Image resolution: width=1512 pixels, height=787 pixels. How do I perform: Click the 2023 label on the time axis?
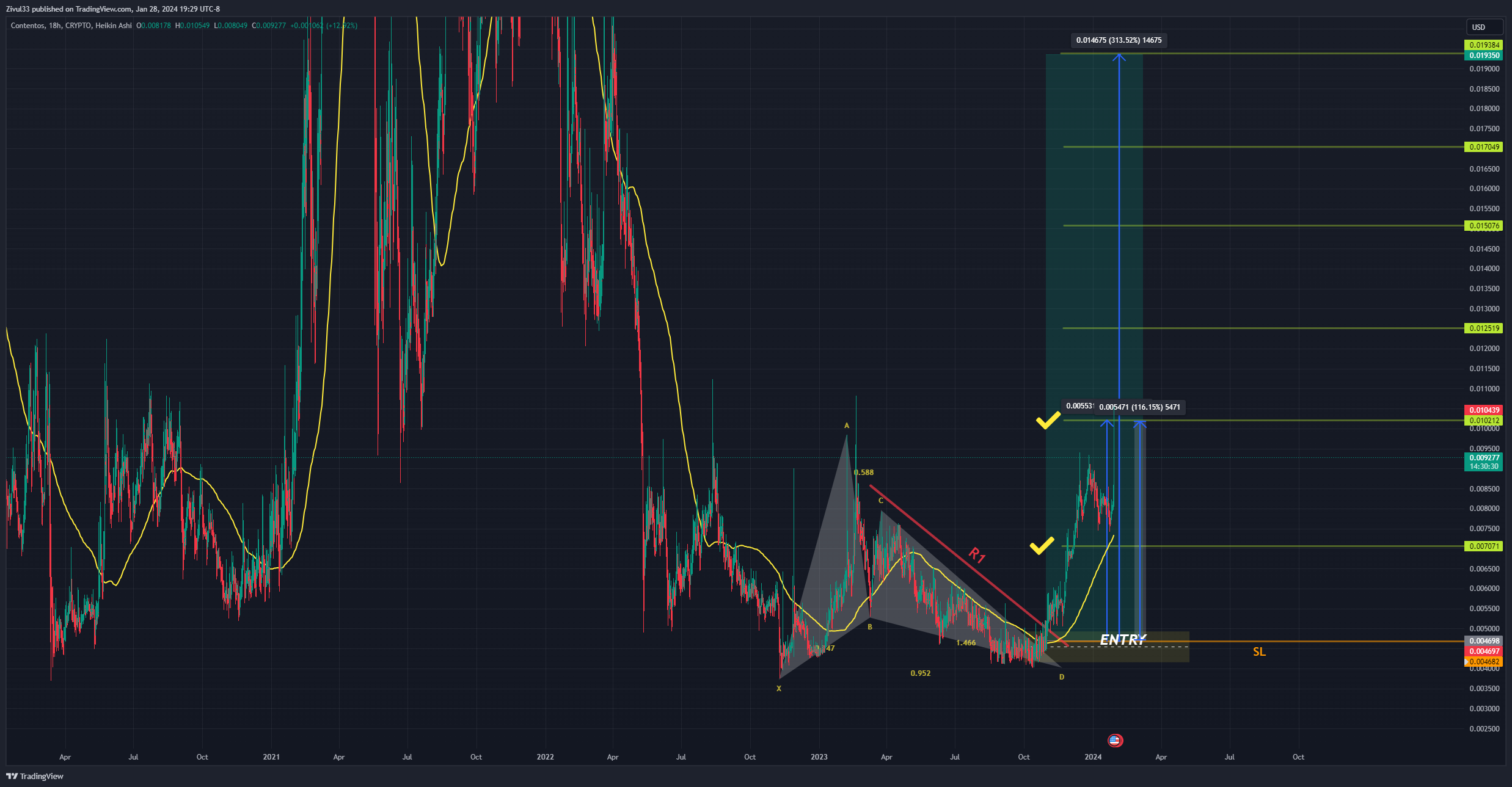click(819, 757)
